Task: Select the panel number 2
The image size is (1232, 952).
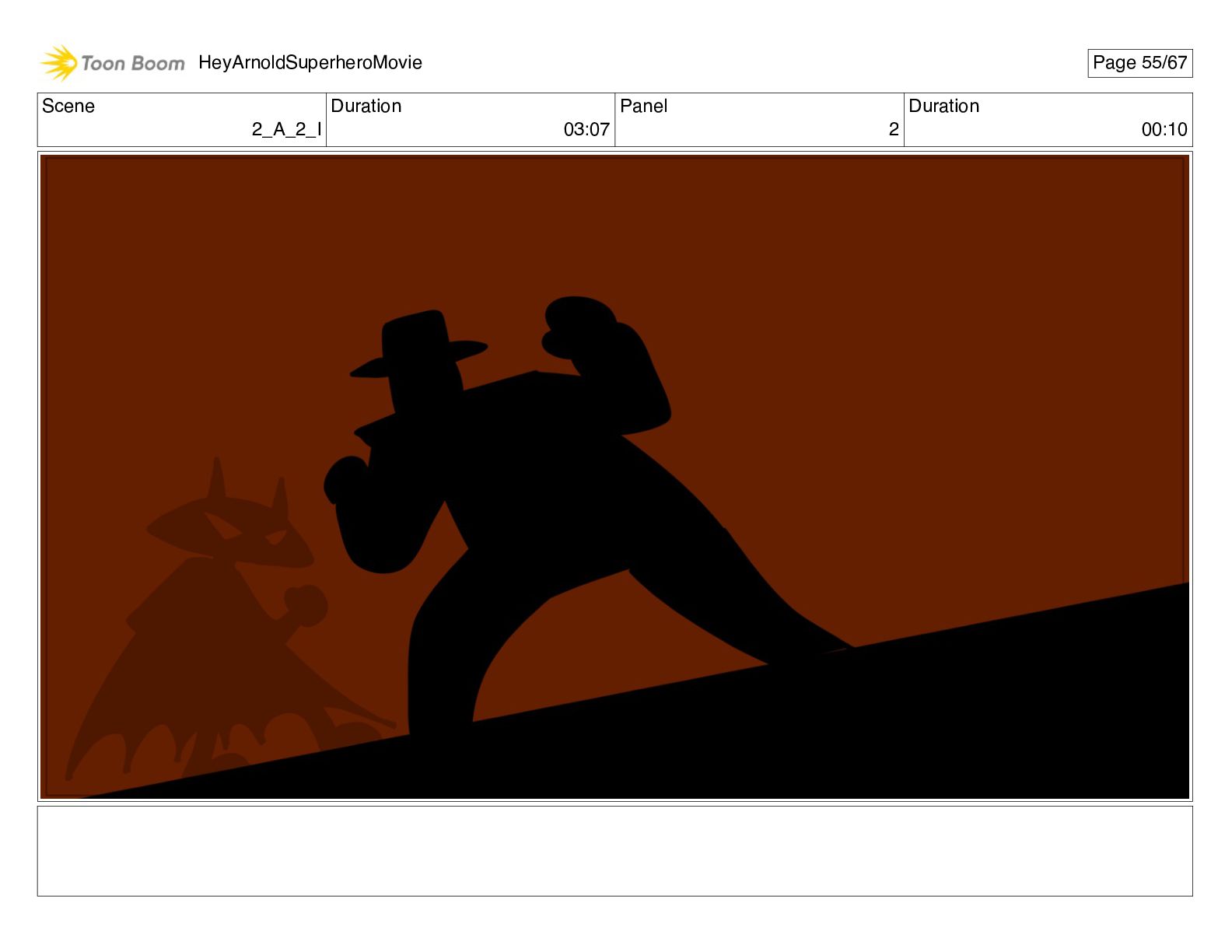Action: 894,129
